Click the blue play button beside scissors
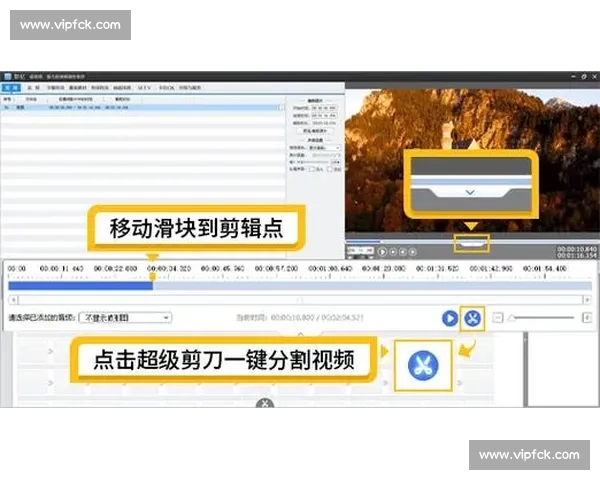600x480 pixels. [x=450, y=318]
